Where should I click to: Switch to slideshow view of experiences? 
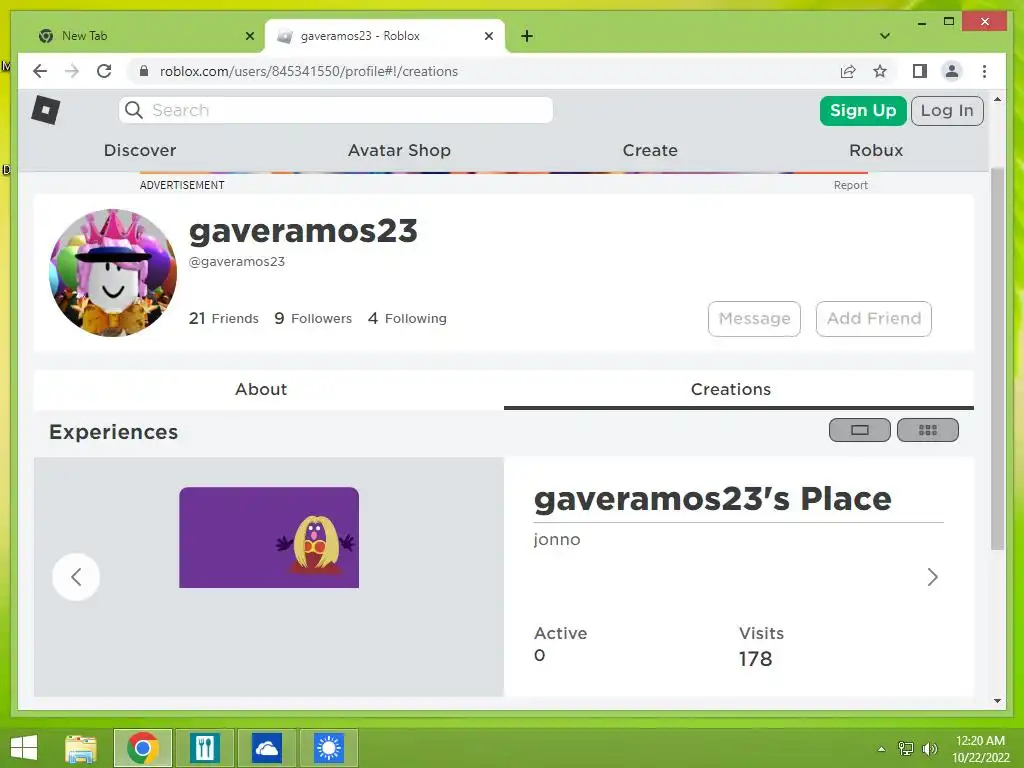tap(859, 430)
